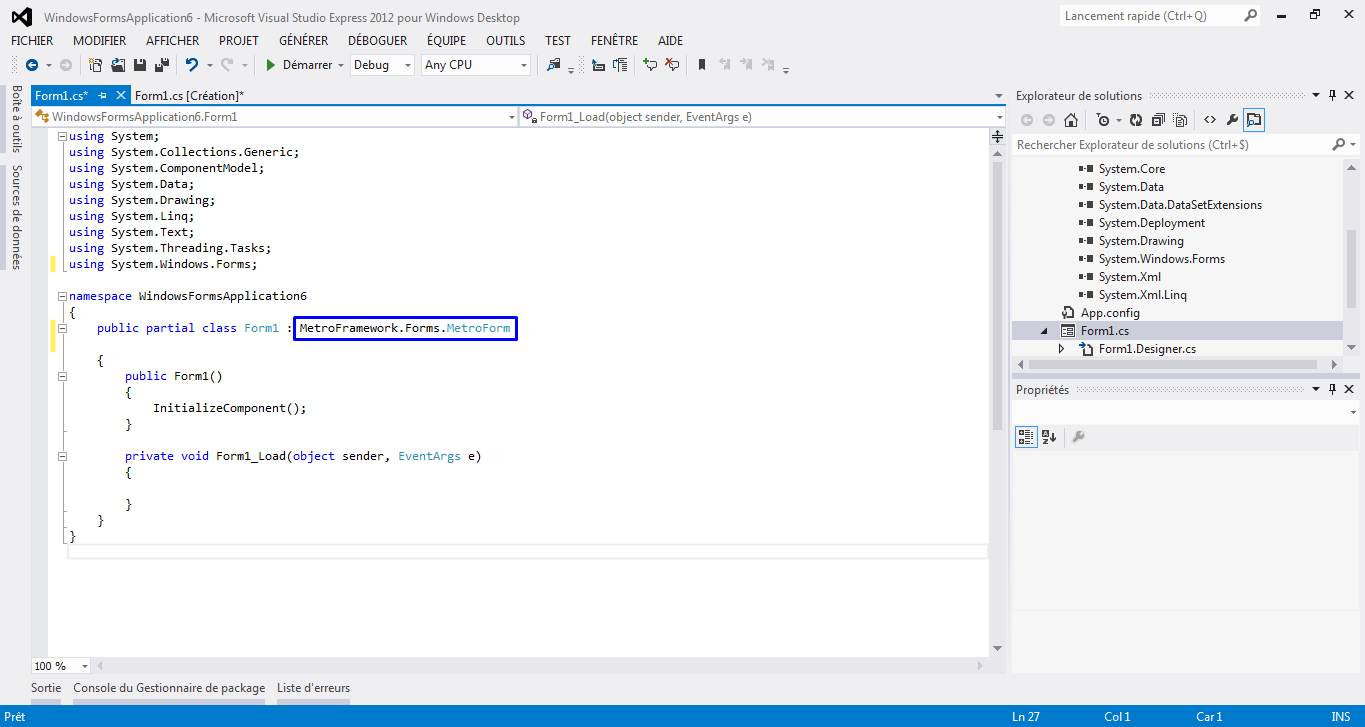Open Console du Gestionnaire de package tab

169,688
